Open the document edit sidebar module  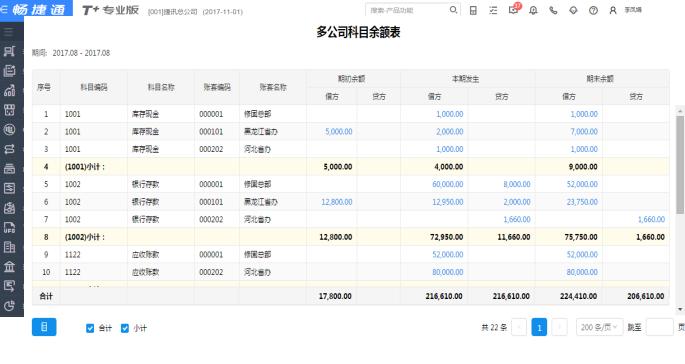(x=9, y=70)
